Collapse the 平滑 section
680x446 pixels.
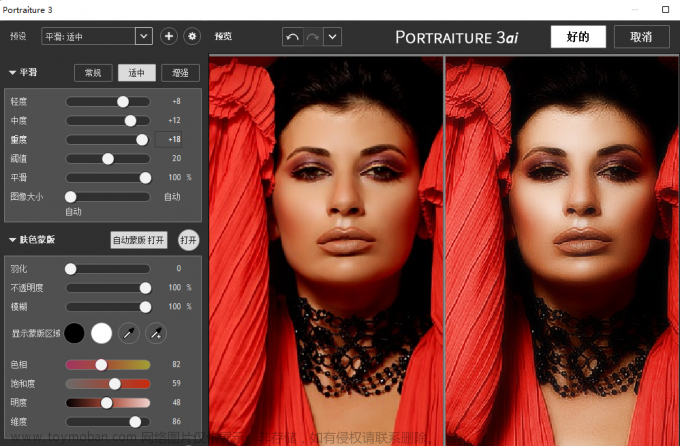13,72
